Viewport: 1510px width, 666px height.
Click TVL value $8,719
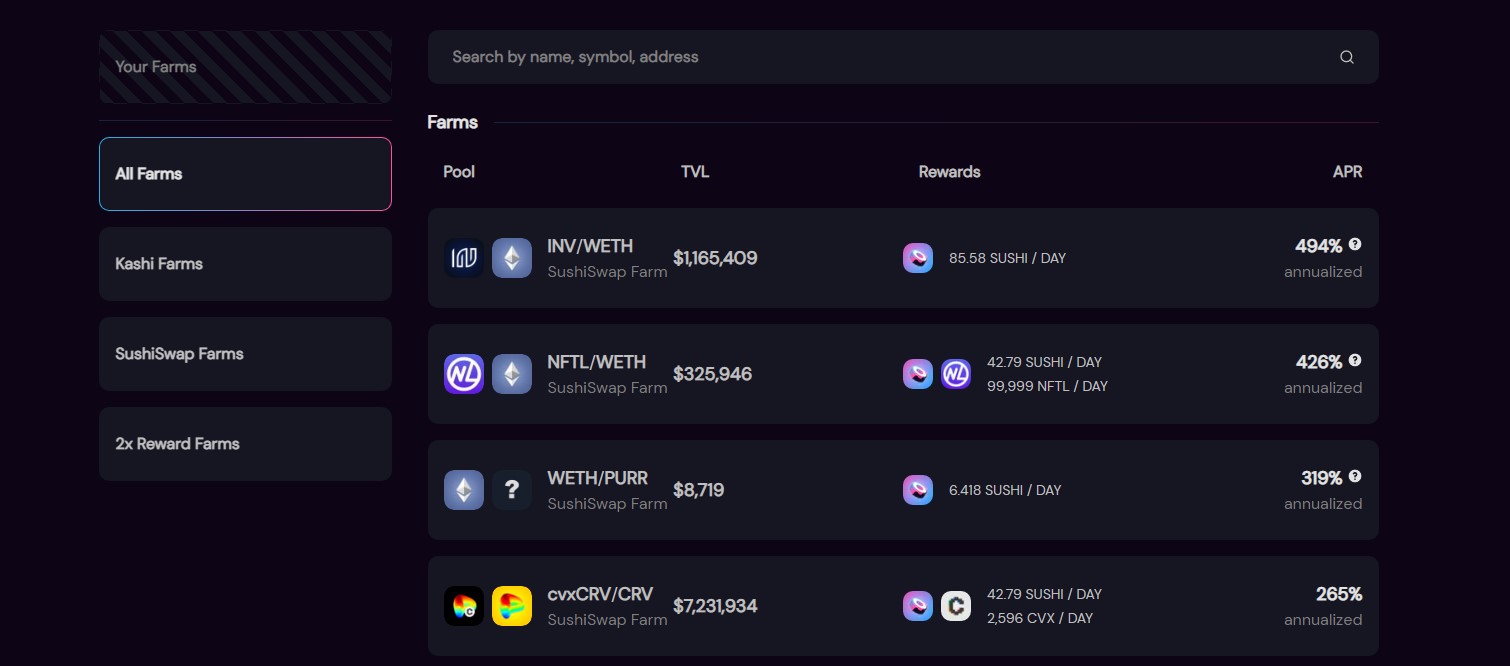(x=698, y=490)
